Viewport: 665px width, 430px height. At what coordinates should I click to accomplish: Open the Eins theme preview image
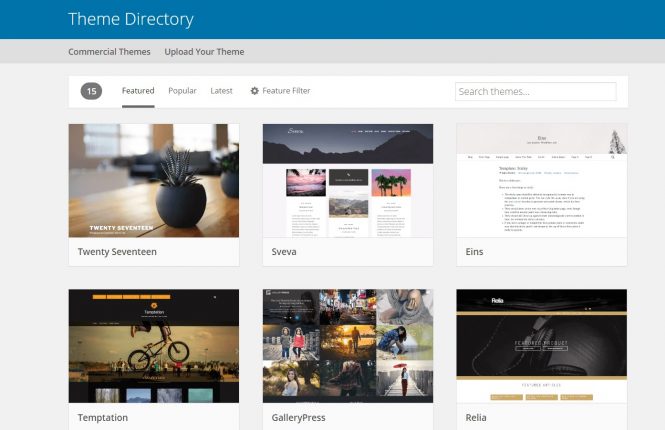tap(542, 181)
